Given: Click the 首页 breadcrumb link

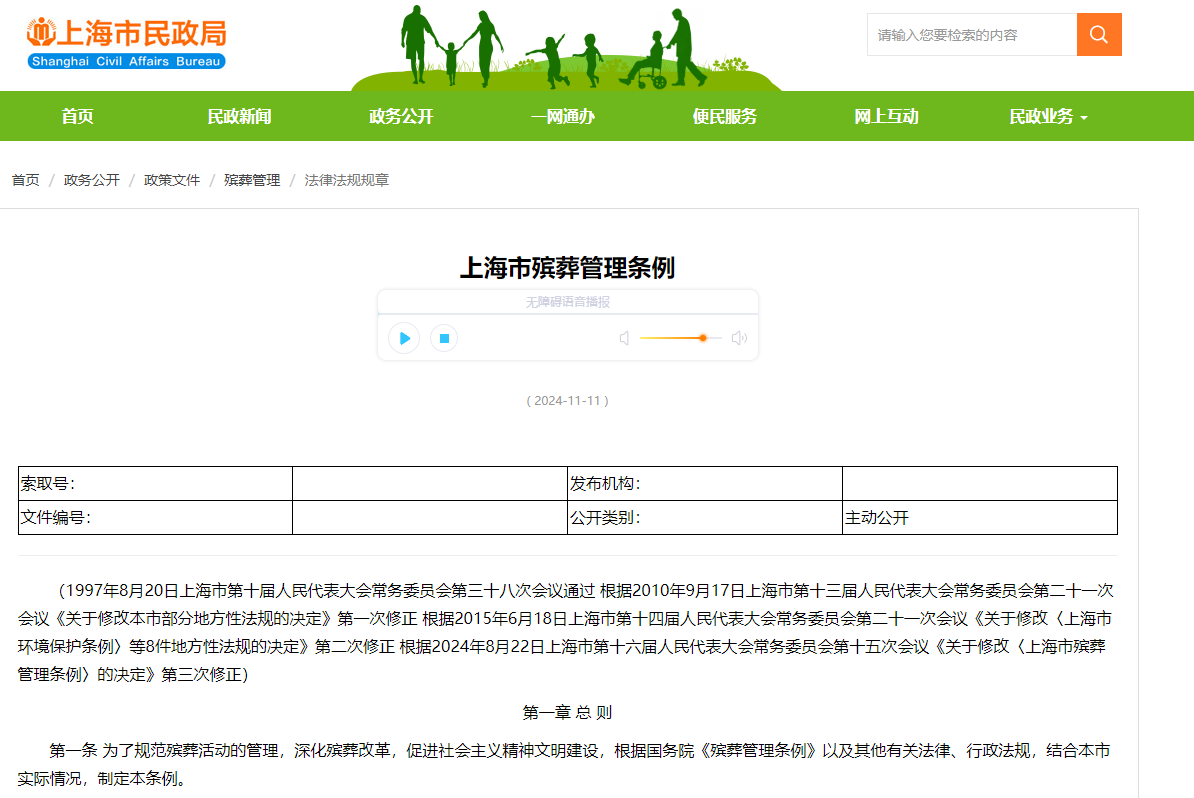Looking at the screenshot, I should 24,180.
